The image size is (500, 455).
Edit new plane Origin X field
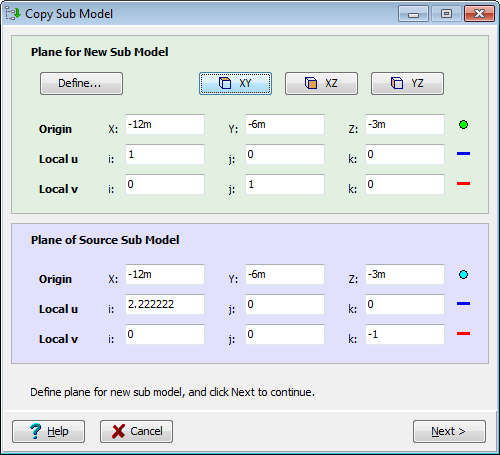(x=165, y=124)
